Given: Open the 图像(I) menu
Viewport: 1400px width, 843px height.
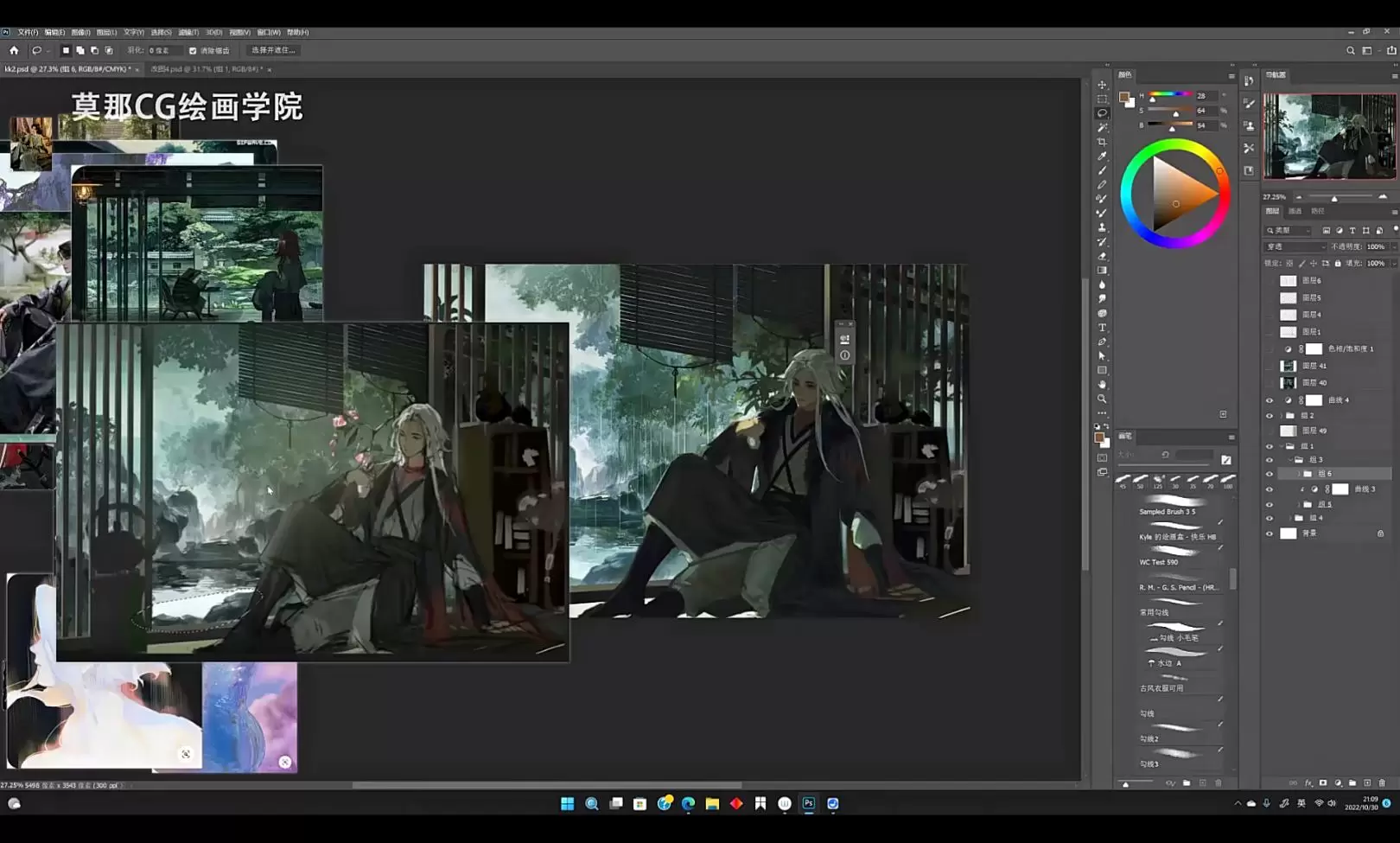Looking at the screenshot, I should tap(80, 33).
